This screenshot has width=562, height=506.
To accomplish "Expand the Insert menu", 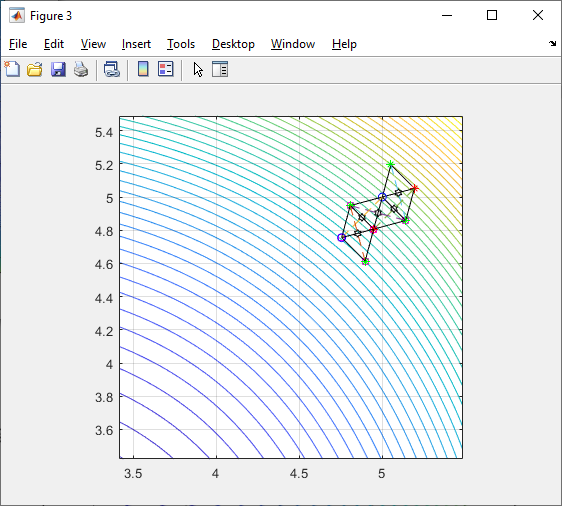I will (136, 44).
